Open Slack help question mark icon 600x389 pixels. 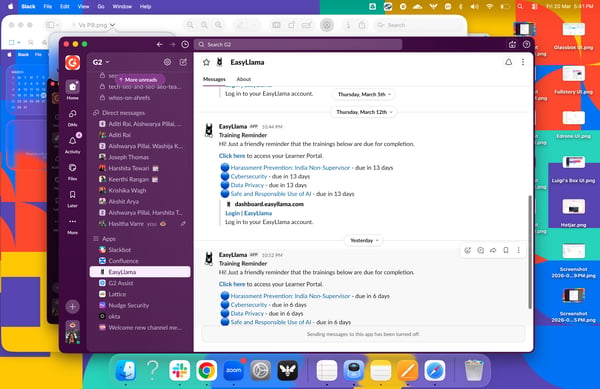526,44
